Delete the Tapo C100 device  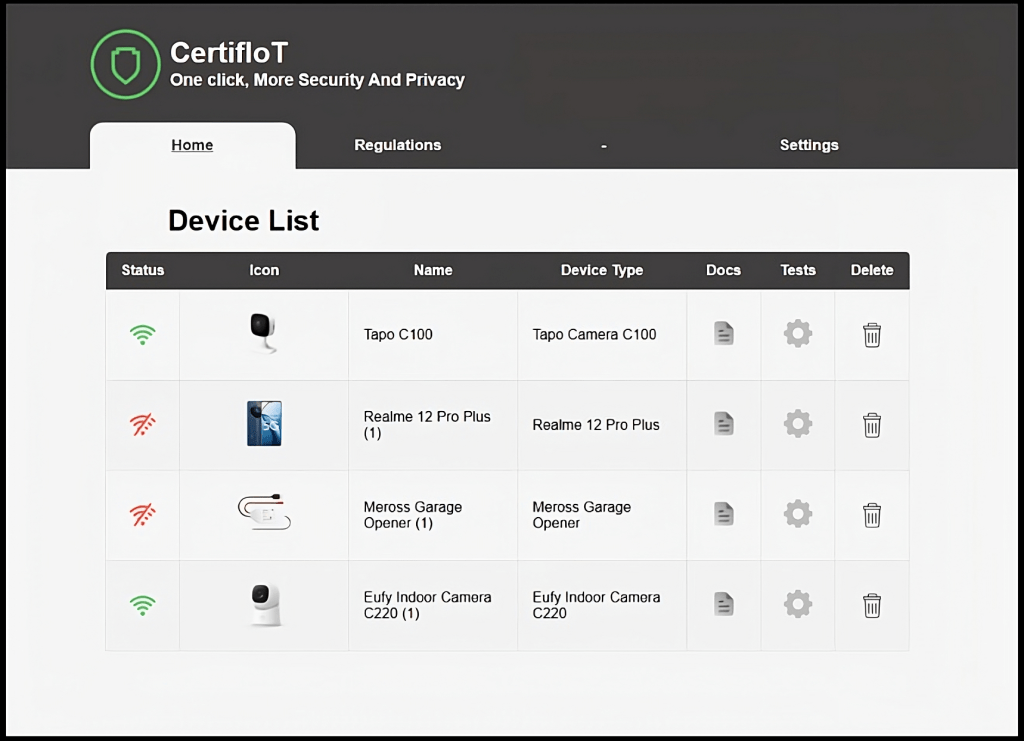(872, 335)
